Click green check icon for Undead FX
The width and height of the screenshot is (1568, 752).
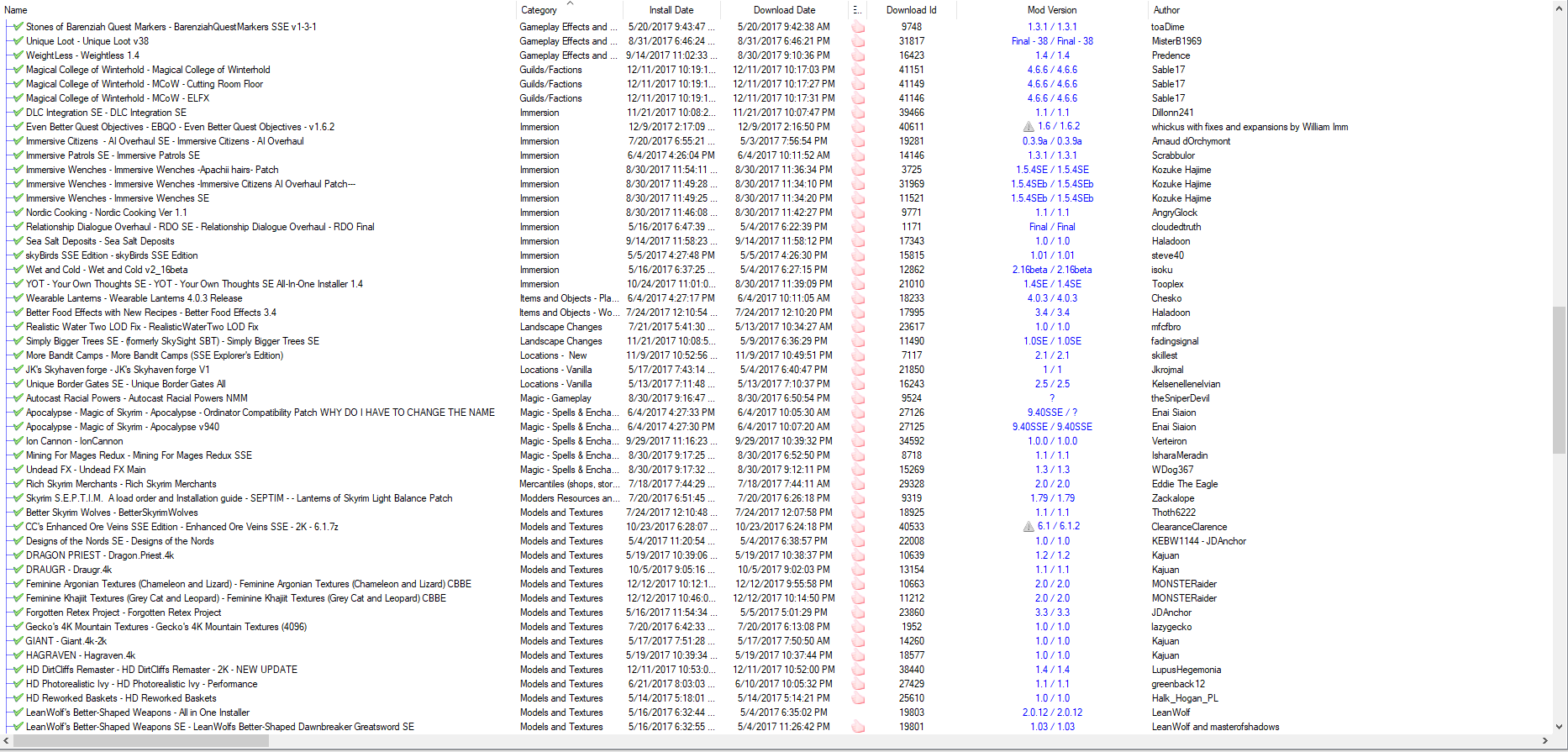point(18,470)
